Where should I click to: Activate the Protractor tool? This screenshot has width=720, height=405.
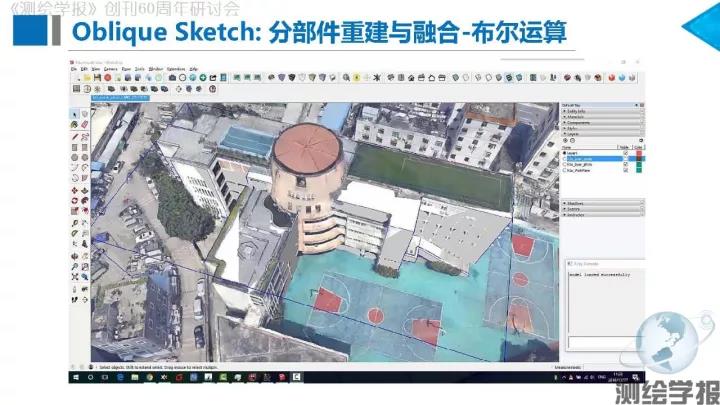[75, 233]
